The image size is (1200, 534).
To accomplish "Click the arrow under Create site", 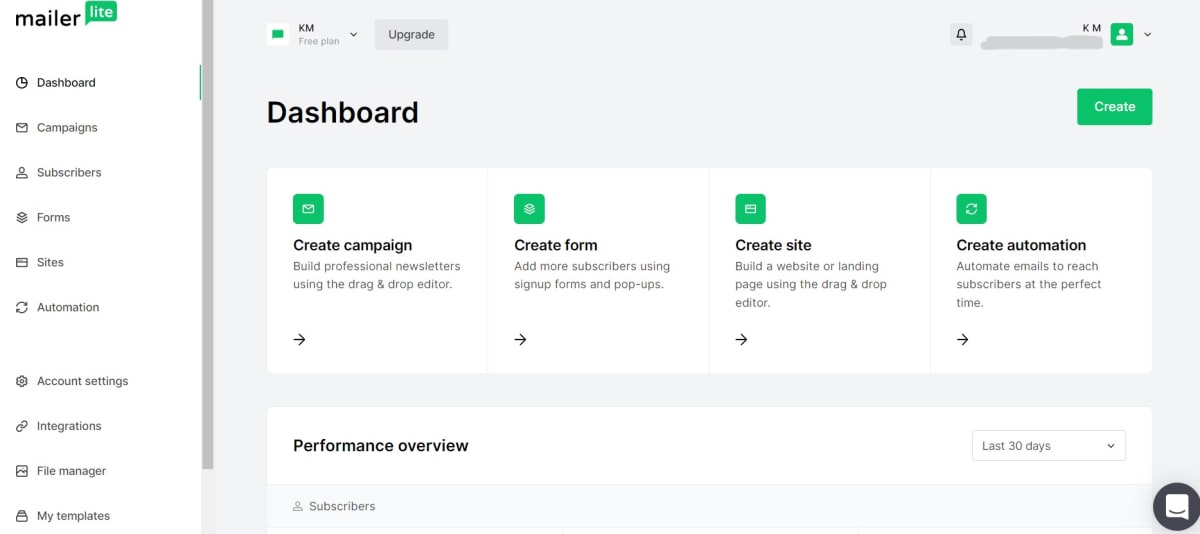I will click(742, 340).
